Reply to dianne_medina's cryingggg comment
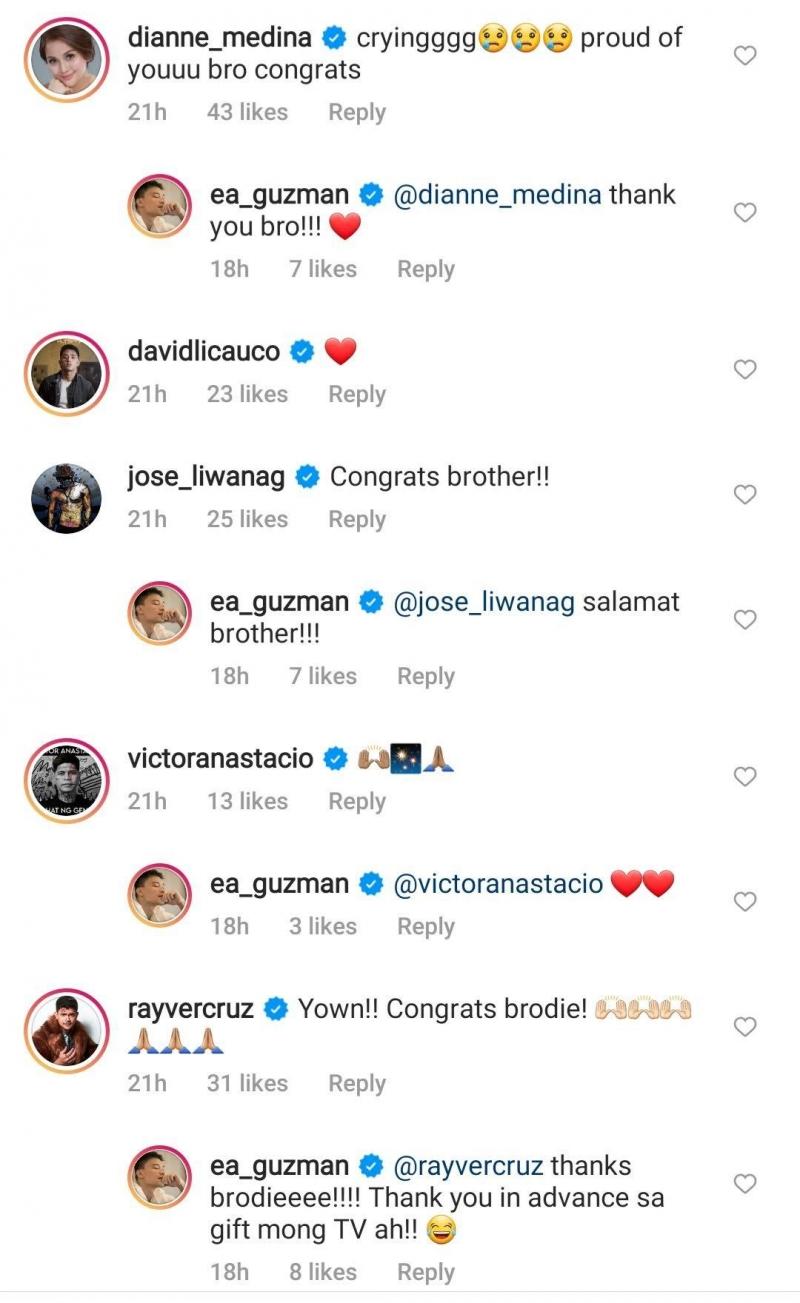This screenshot has width=800, height=1303. coord(357,112)
